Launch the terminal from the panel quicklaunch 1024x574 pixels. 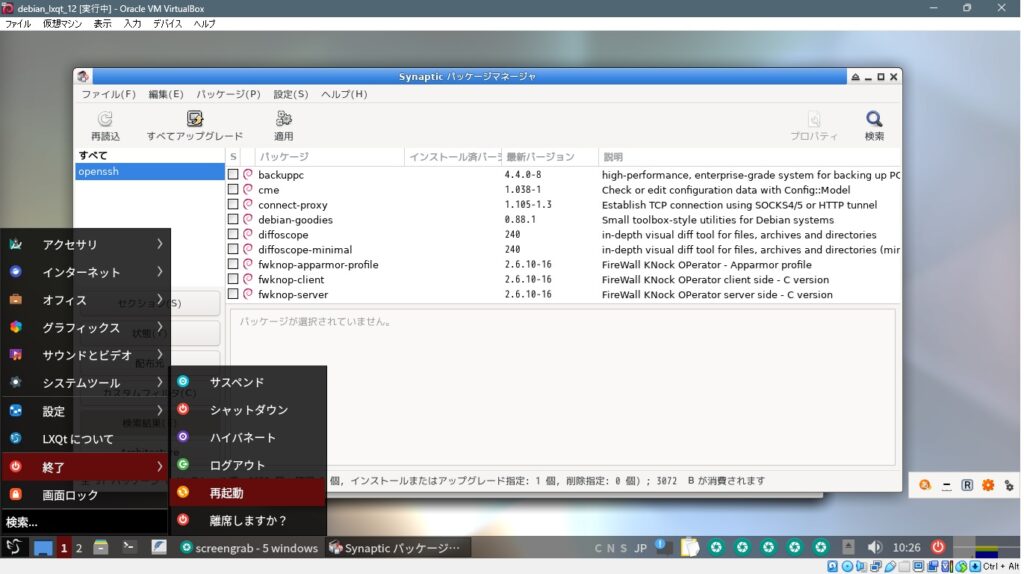click(x=129, y=547)
